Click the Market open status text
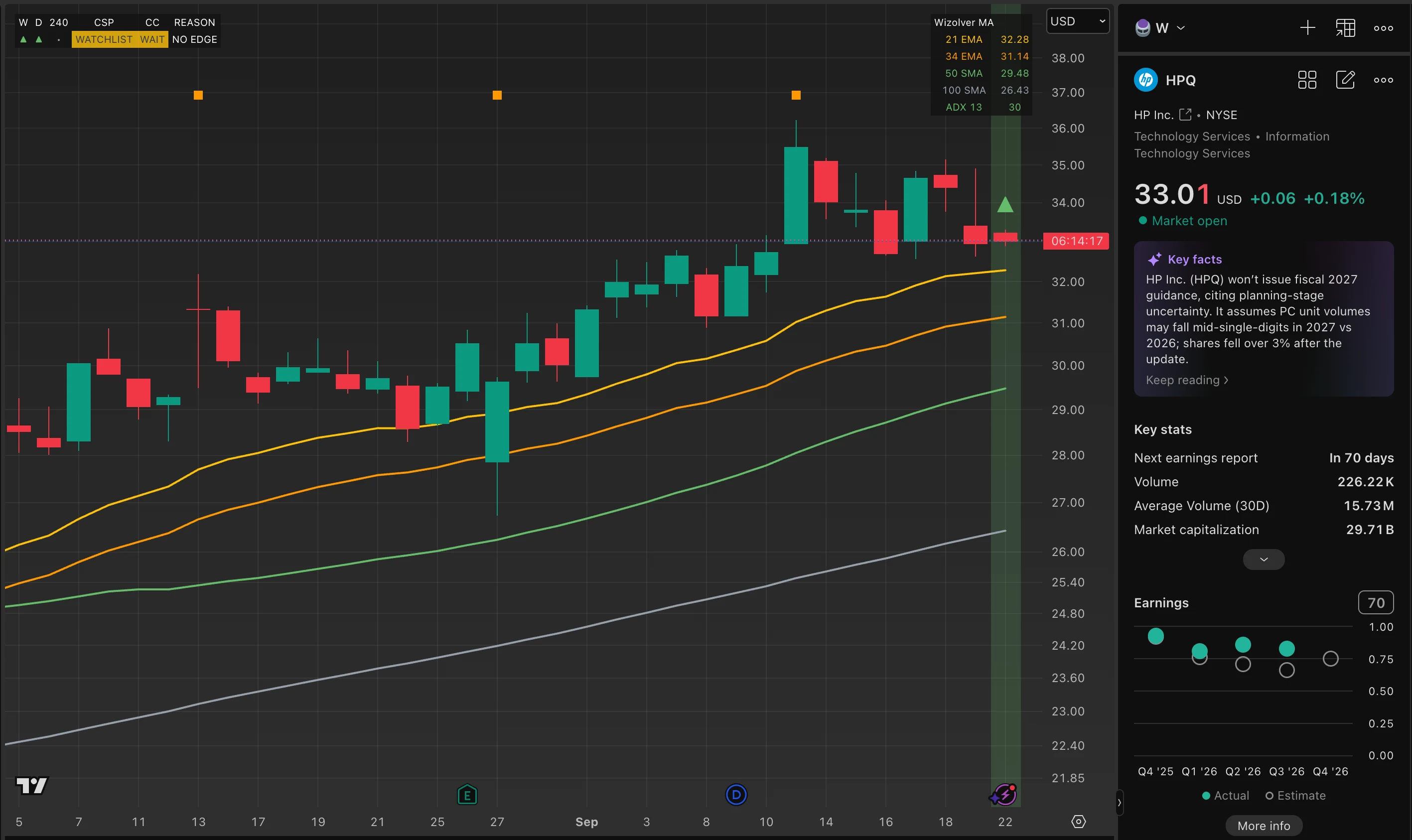 [1189, 221]
